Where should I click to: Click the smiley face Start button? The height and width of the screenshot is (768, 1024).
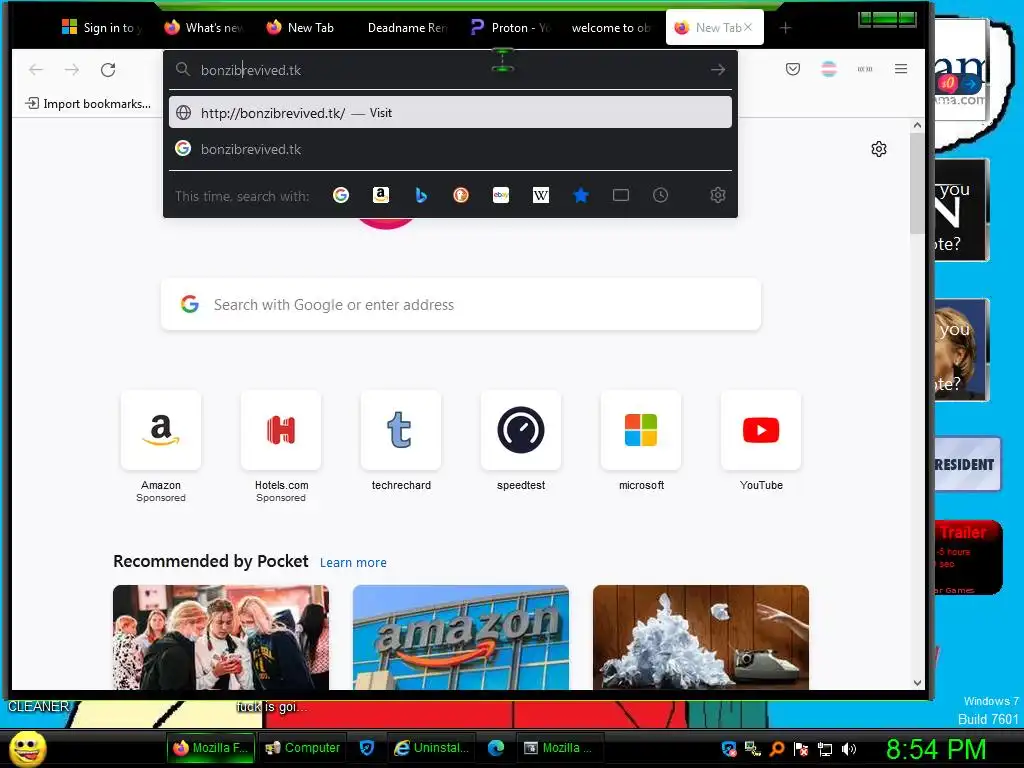(27, 748)
